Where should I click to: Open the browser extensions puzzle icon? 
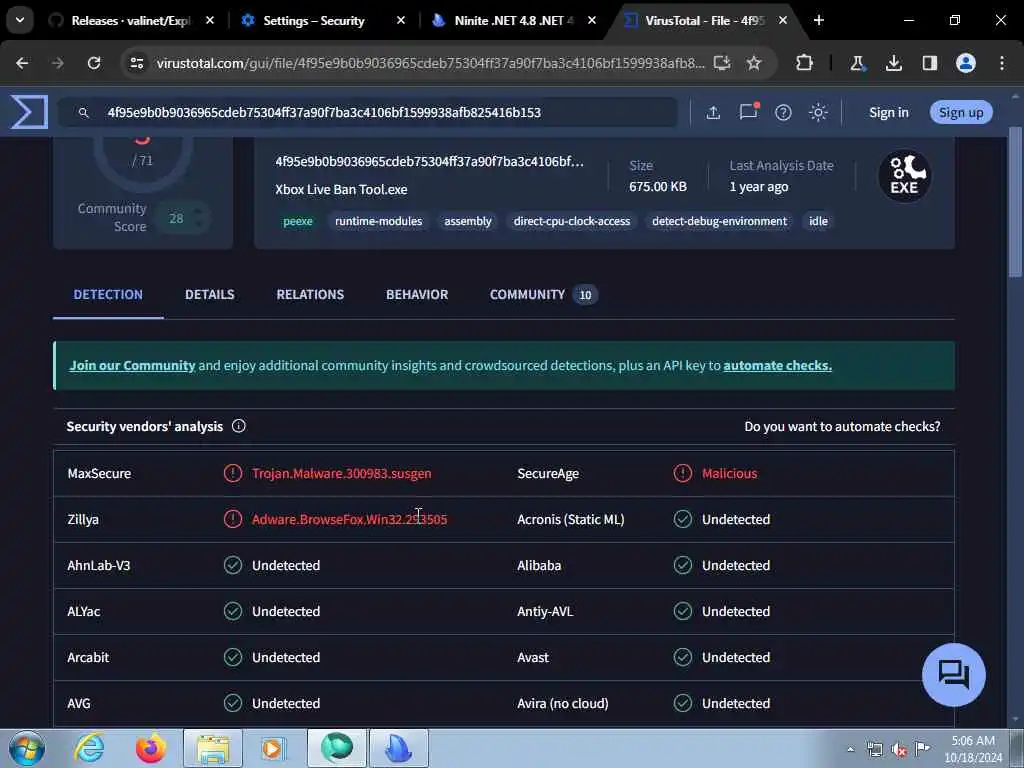[x=805, y=63]
